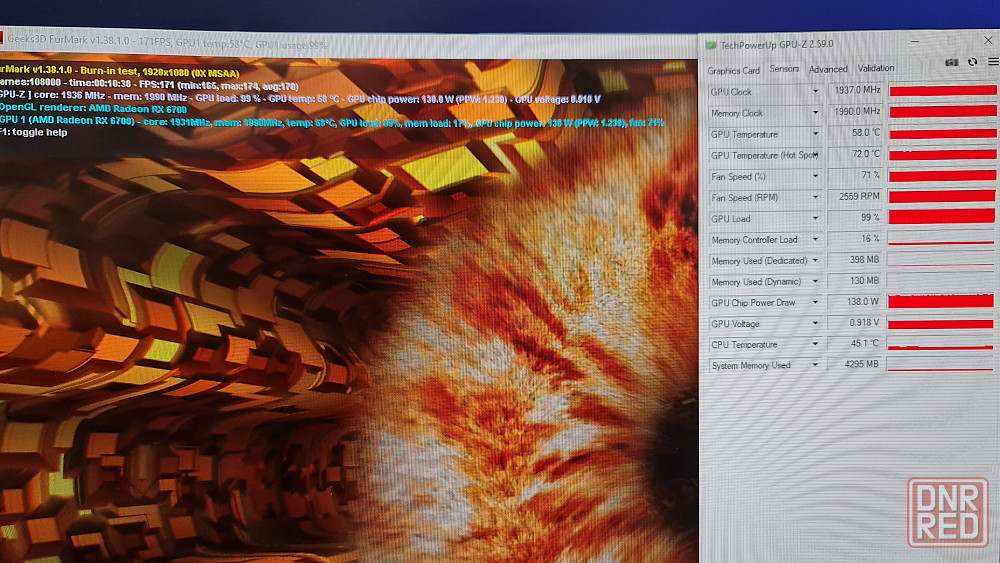Expand the GPU Temperature sensor dropdown

click(815, 134)
